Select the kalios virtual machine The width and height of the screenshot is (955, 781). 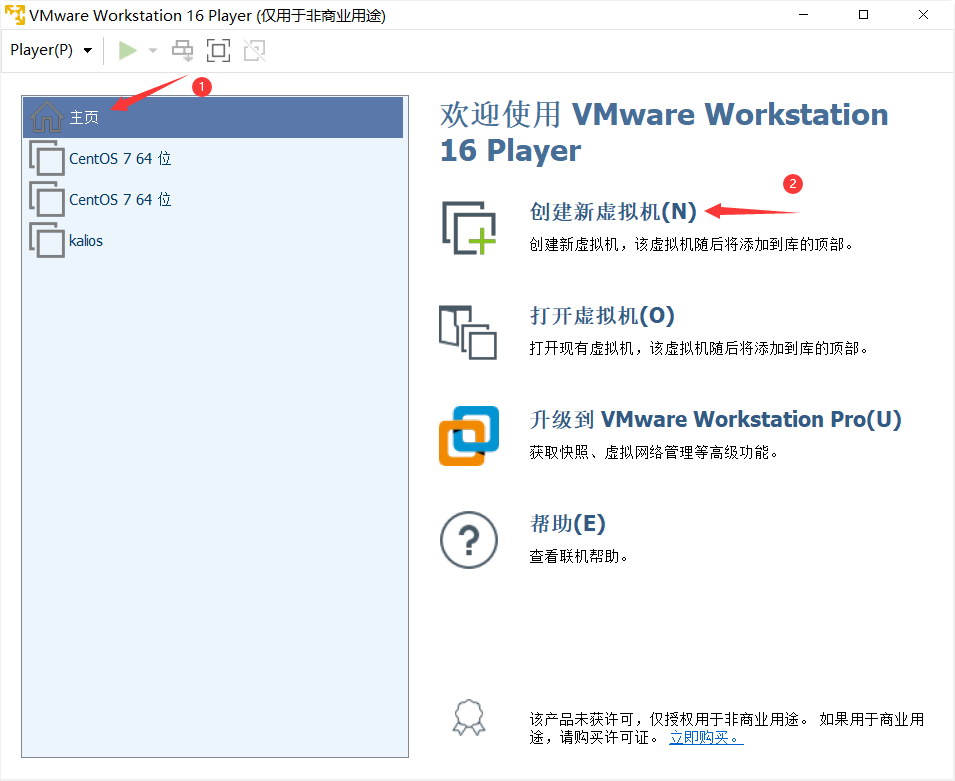click(213, 241)
